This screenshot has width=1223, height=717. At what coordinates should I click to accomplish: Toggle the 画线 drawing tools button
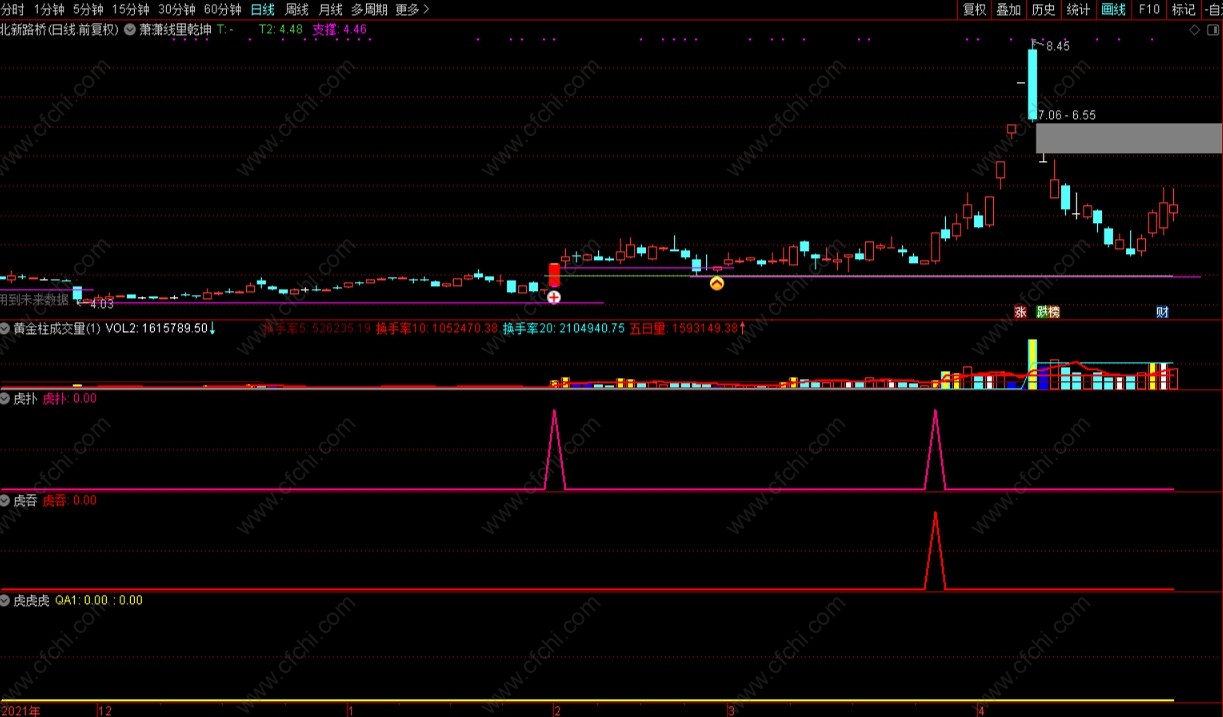(1113, 9)
